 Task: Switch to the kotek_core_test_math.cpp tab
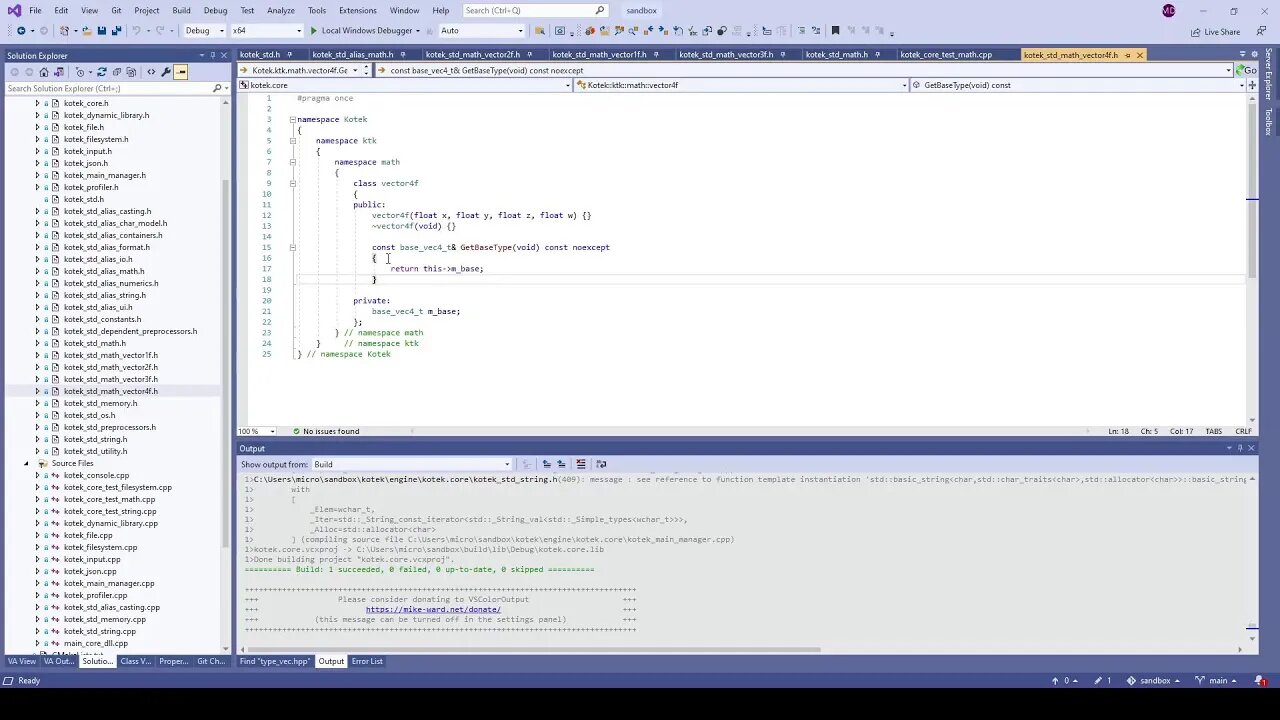tap(946, 55)
